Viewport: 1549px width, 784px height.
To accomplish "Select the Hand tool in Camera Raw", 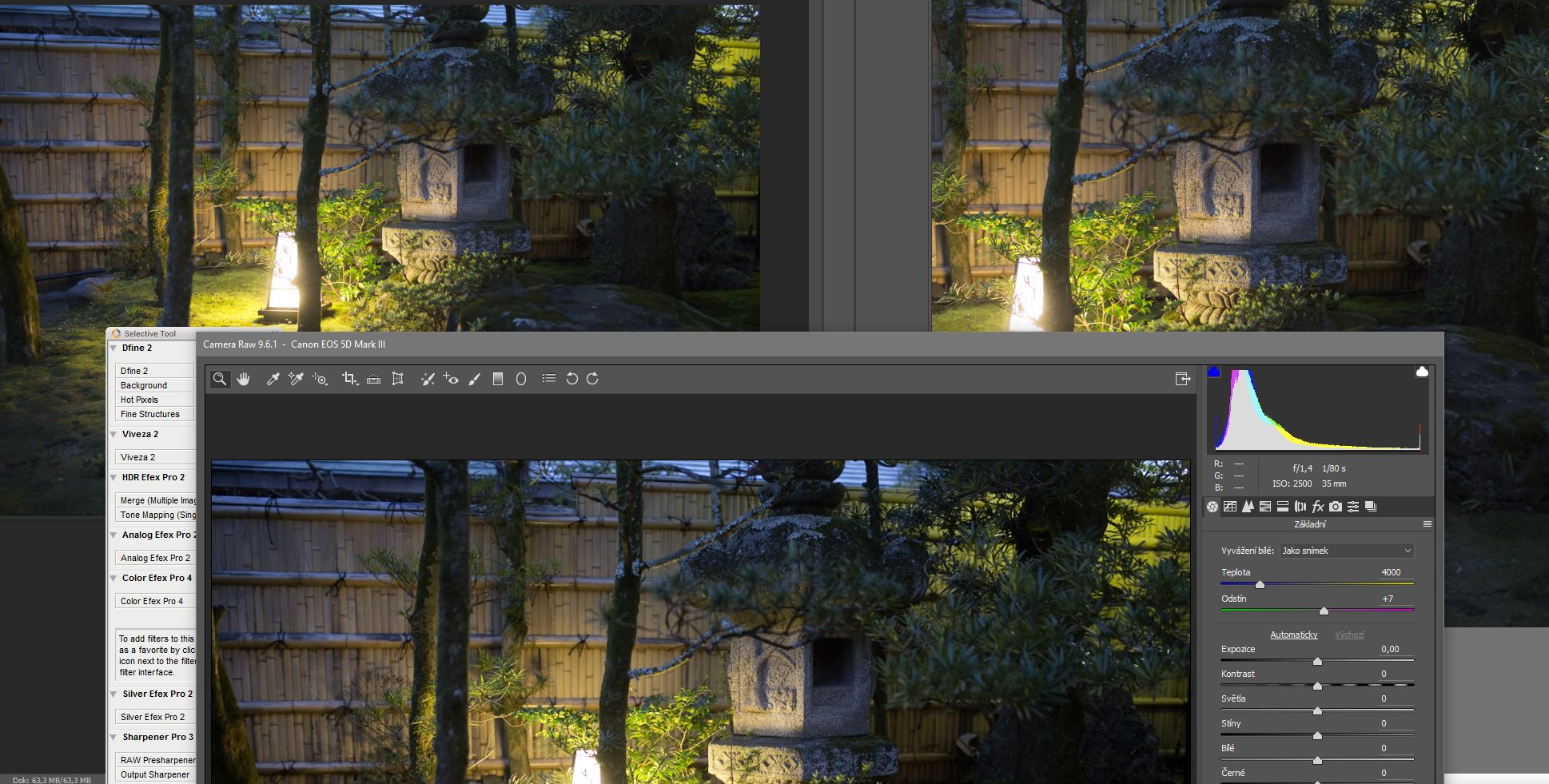I will pos(243,379).
